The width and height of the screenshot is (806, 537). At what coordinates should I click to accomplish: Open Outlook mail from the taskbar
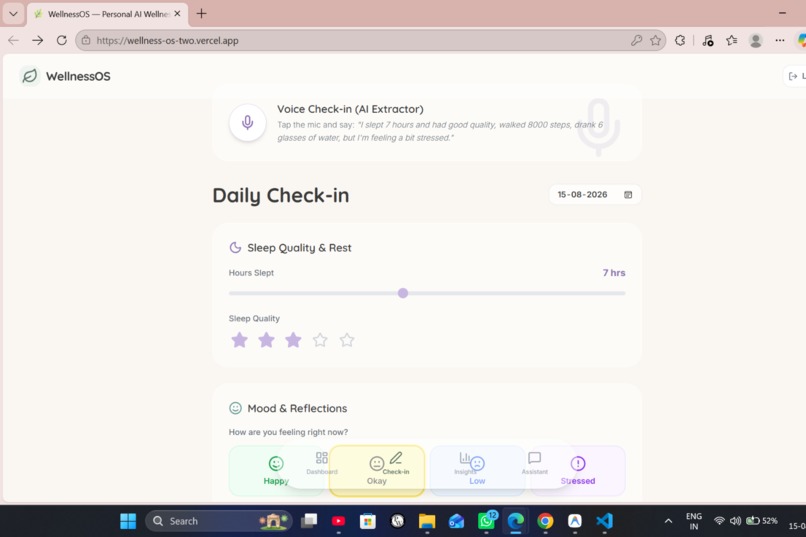pos(456,521)
